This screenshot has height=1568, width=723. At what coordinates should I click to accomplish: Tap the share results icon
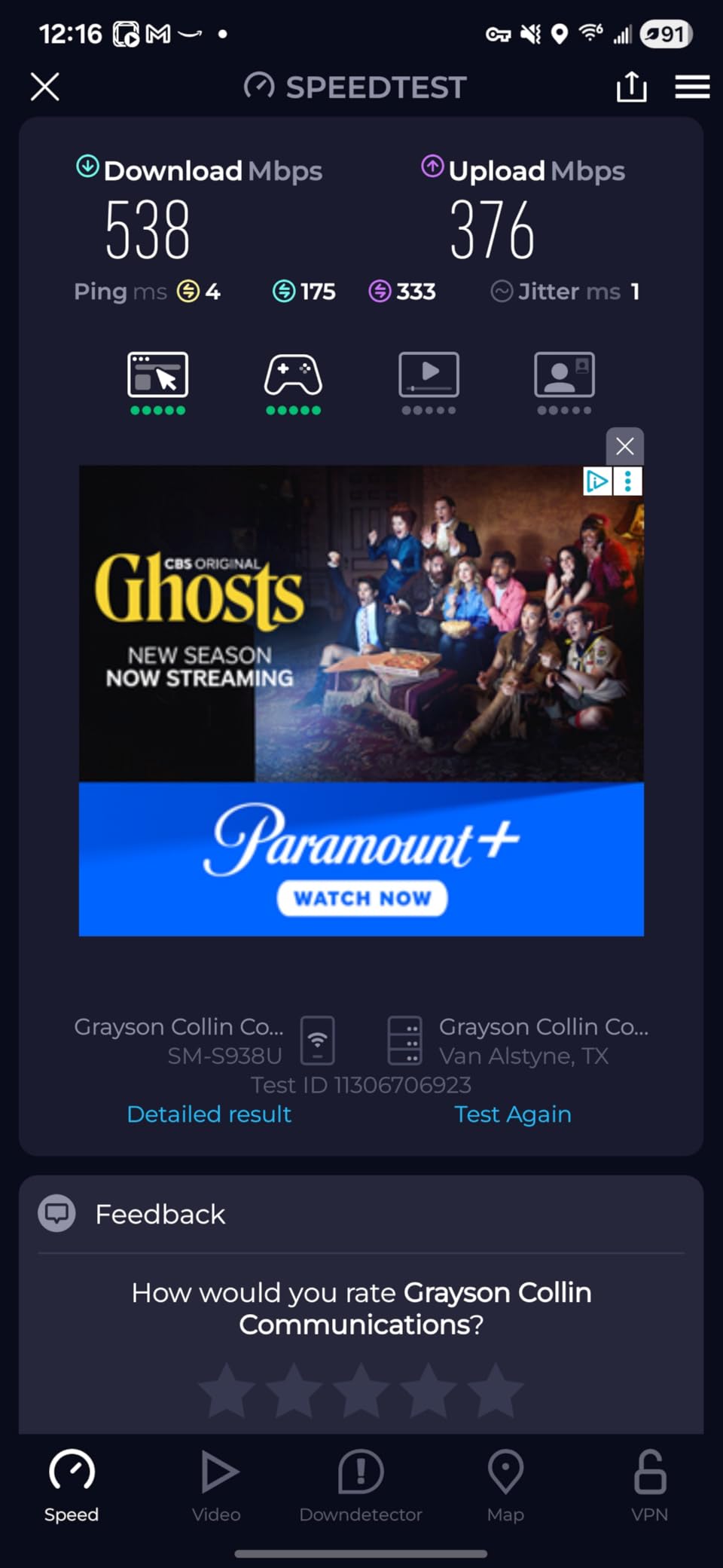(x=631, y=87)
